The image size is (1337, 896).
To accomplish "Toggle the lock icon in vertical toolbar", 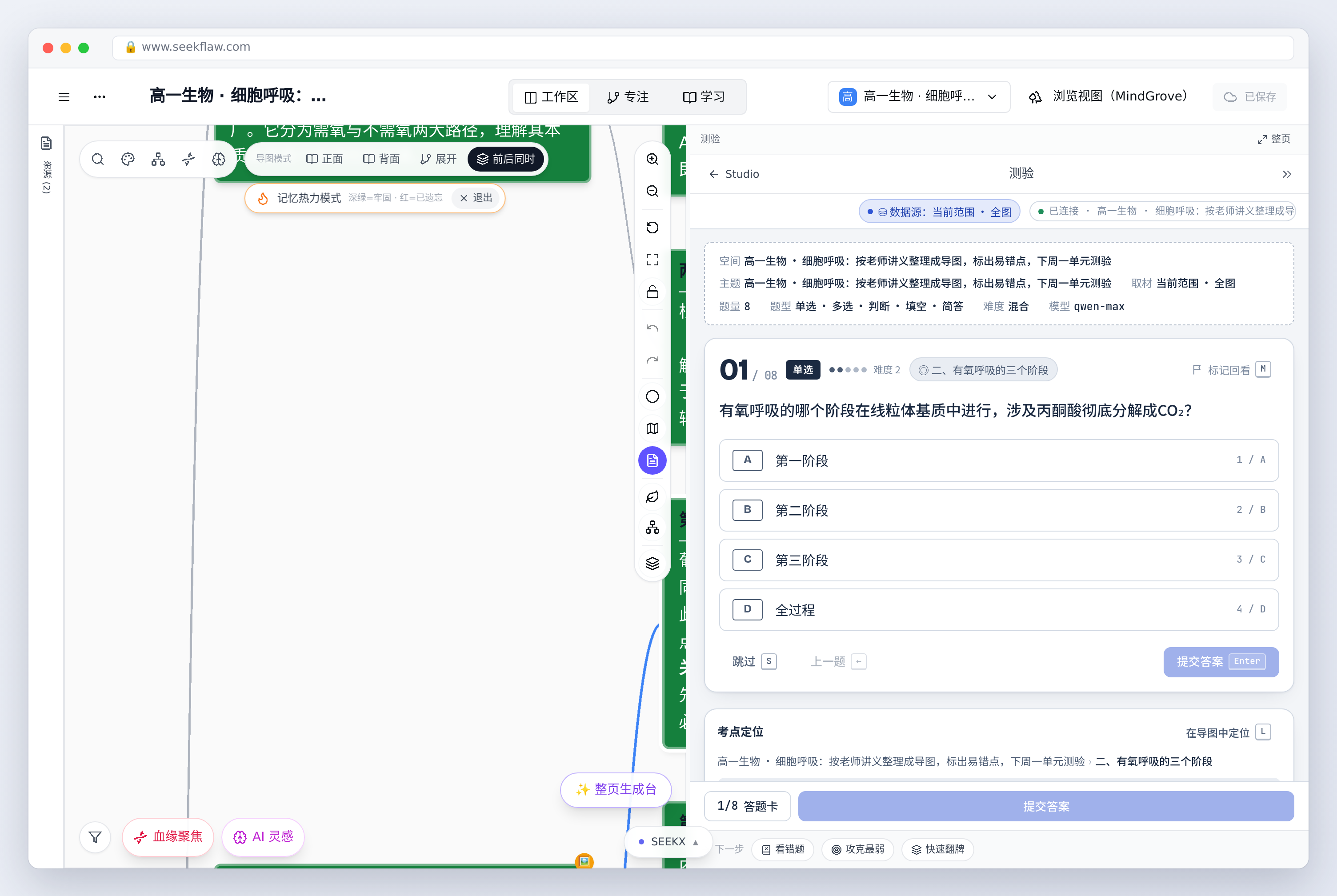I will click(652, 292).
